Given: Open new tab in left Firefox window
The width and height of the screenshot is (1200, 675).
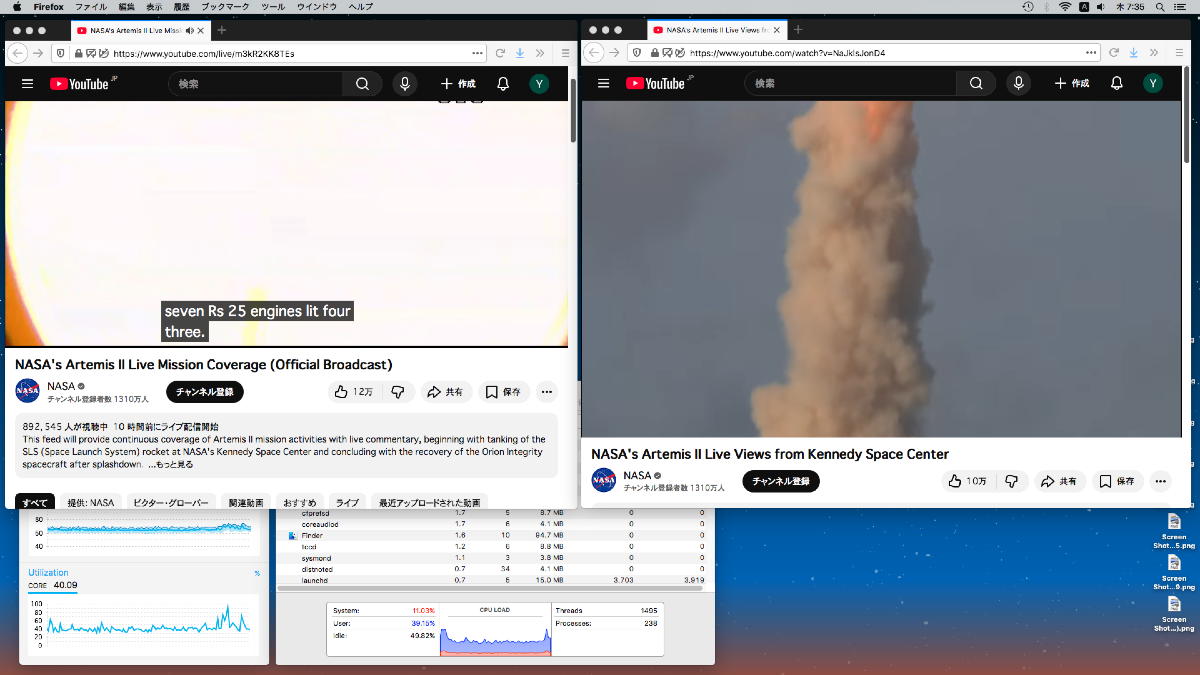Looking at the screenshot, I should (x=222, y=30).
